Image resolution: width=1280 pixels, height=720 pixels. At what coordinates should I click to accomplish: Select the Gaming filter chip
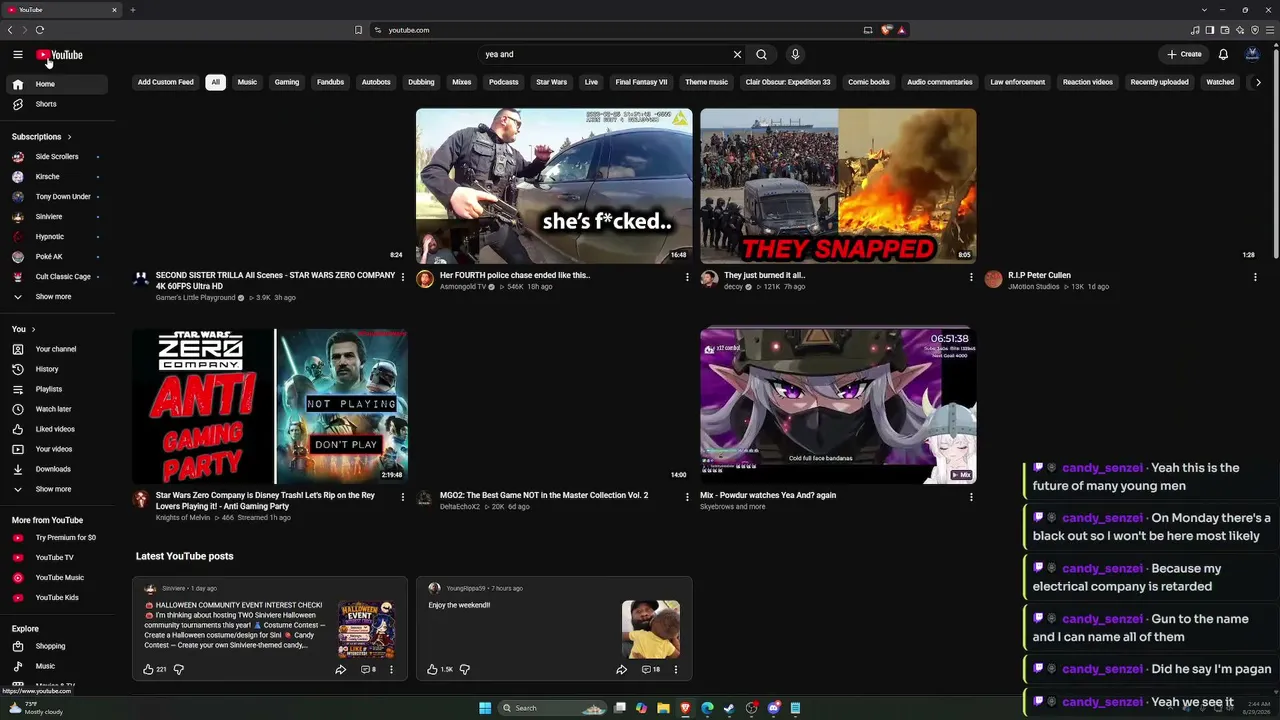[287, 82]
